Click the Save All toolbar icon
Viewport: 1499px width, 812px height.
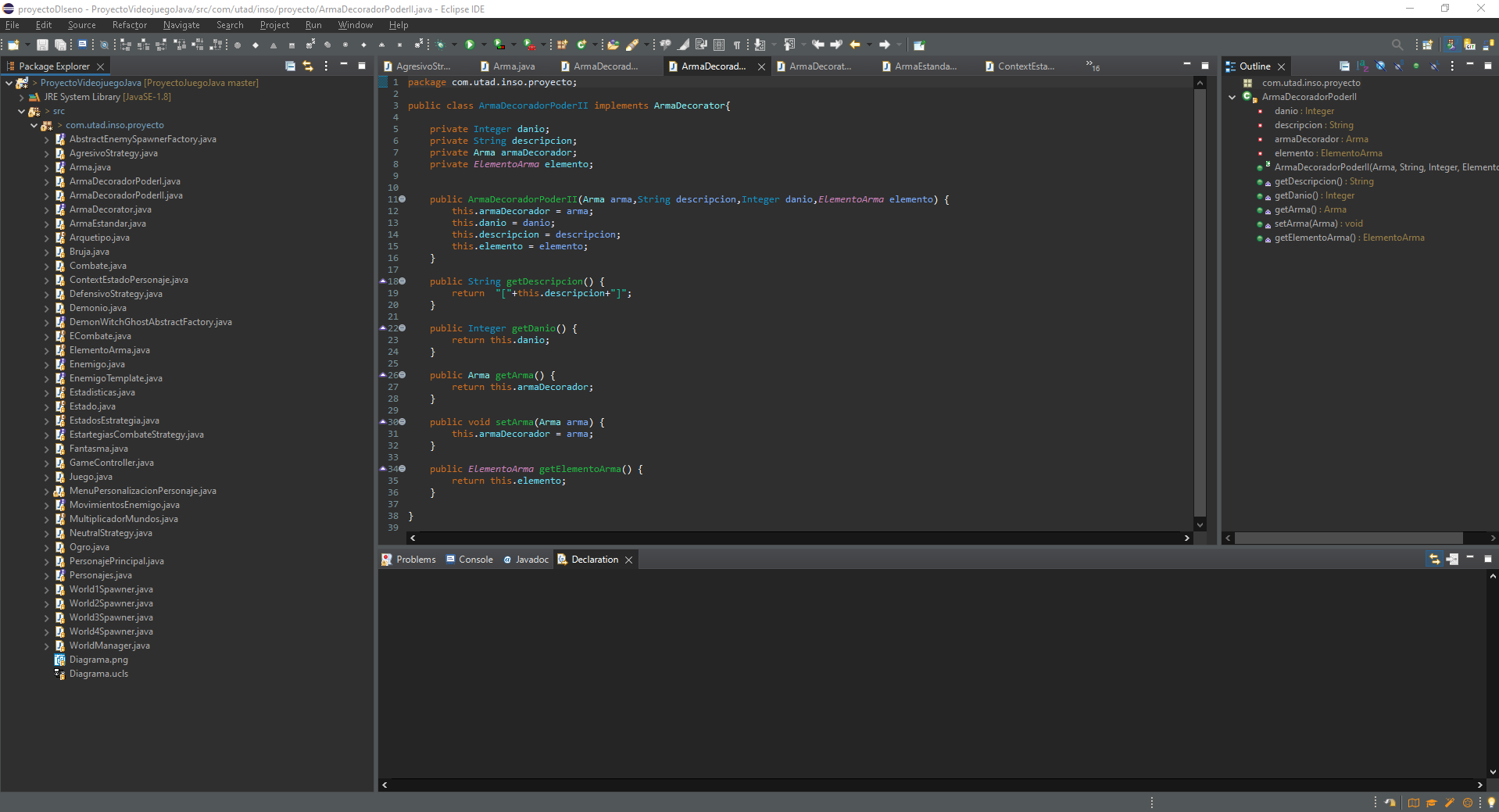pos(60,45)
